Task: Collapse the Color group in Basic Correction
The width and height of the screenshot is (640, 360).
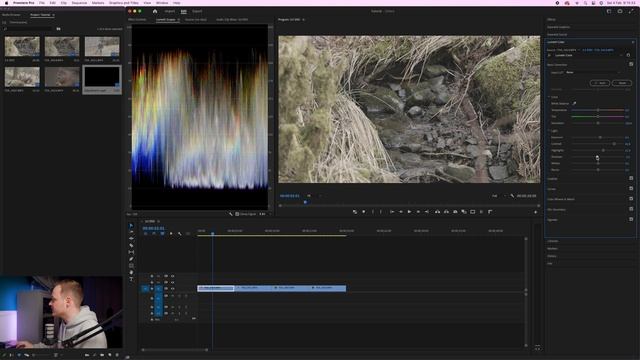Action: click(549, 97)
